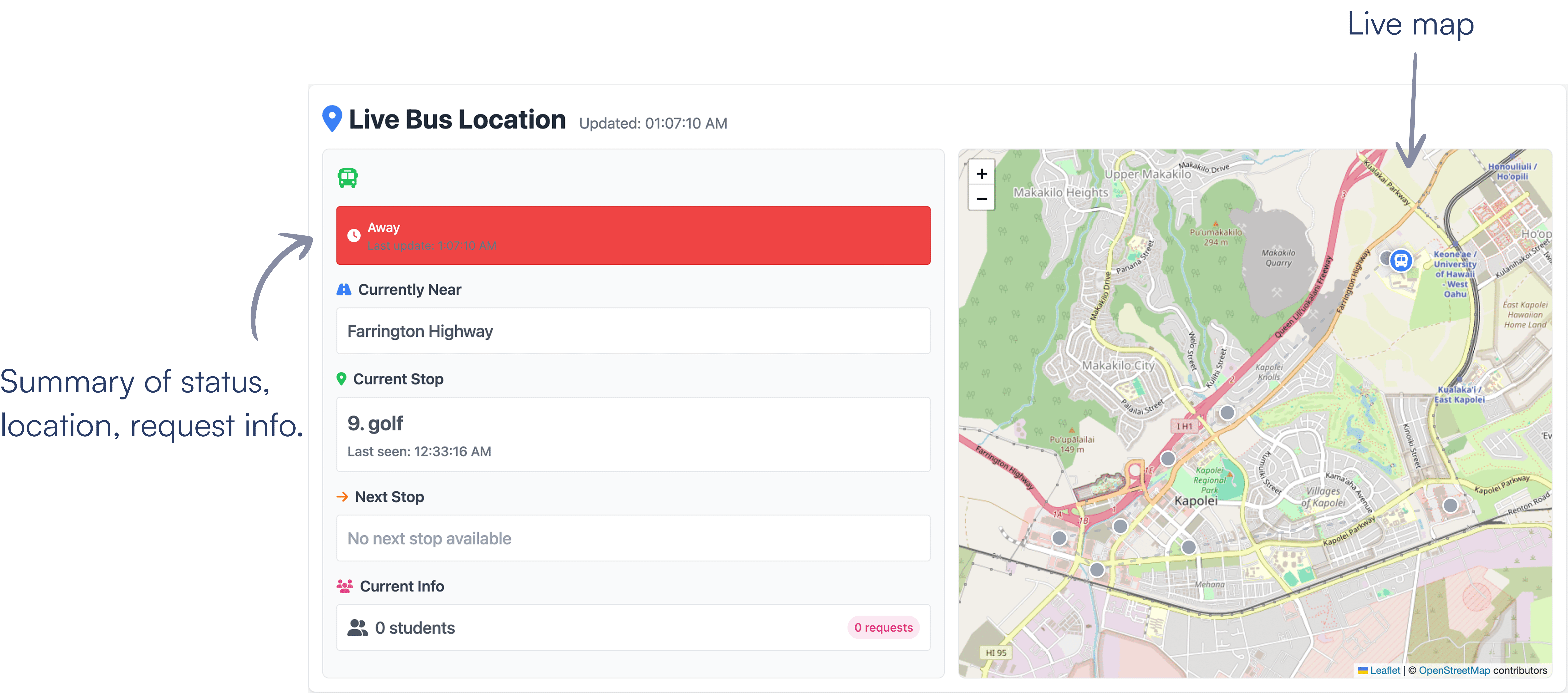Click the road icon by Currently Near
Screen dimensions: 1568x693
coord(344,290)
